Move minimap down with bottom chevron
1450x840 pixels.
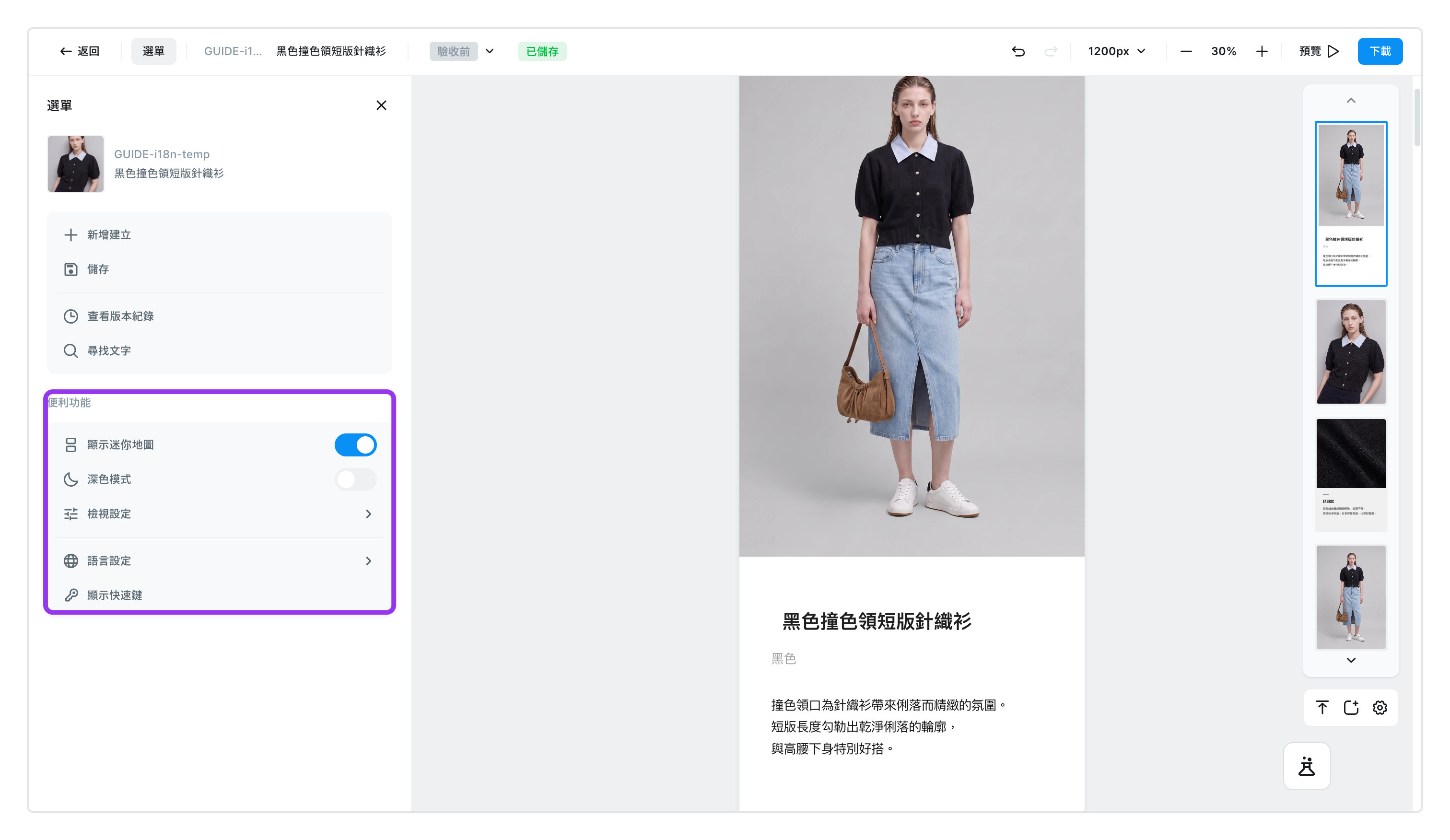coord(1350,660)
